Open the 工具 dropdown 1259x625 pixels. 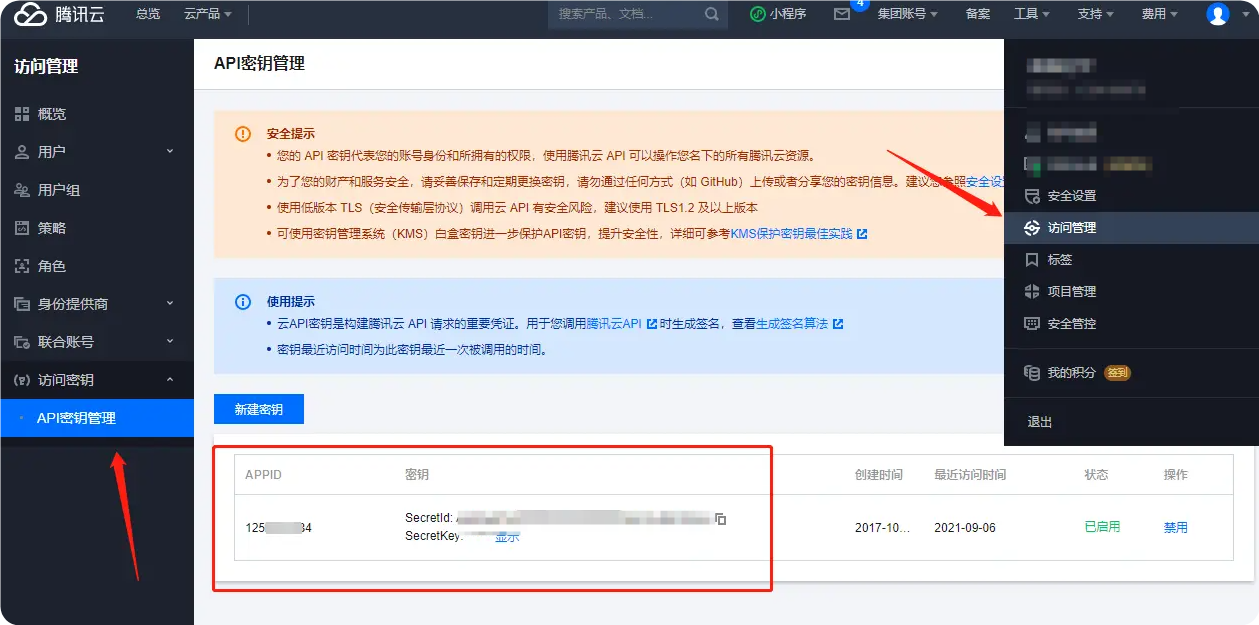(x=1032, y=14)
